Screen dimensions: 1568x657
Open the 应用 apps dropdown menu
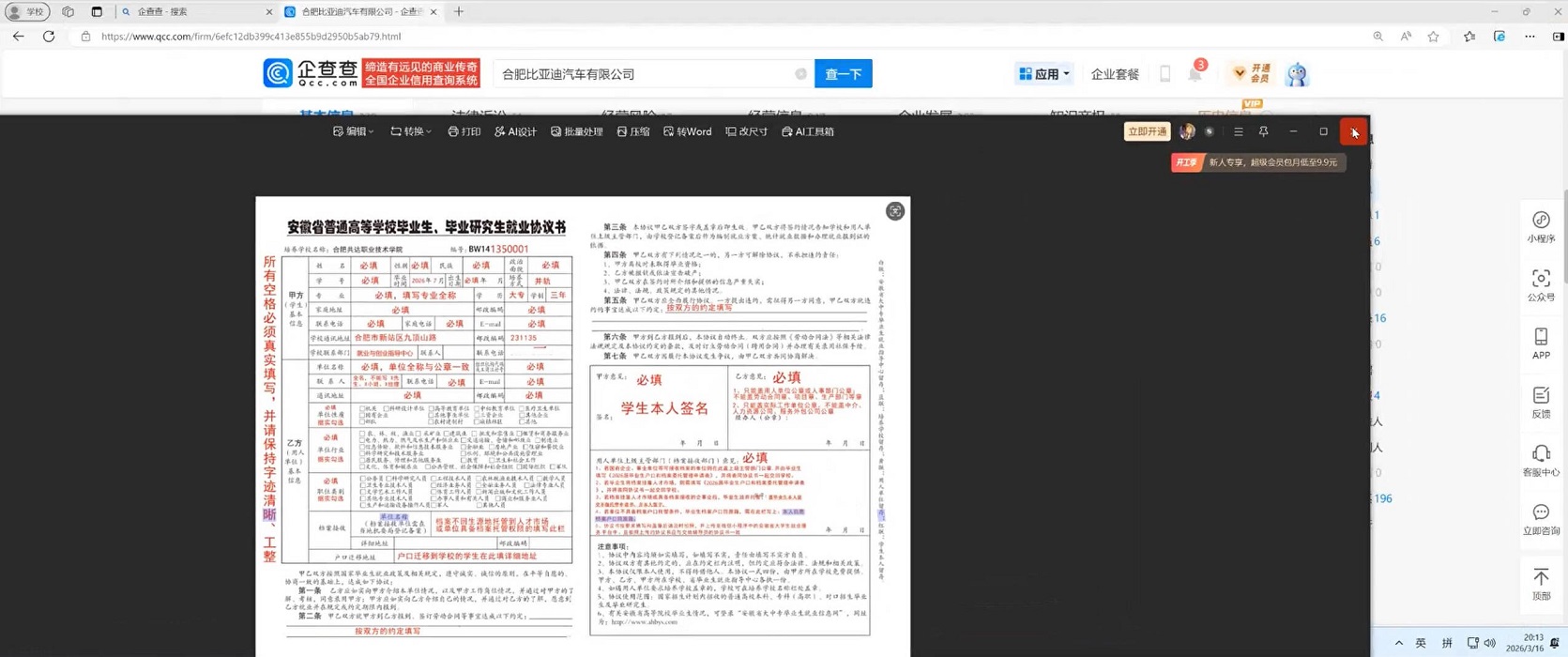(1043, 74)
